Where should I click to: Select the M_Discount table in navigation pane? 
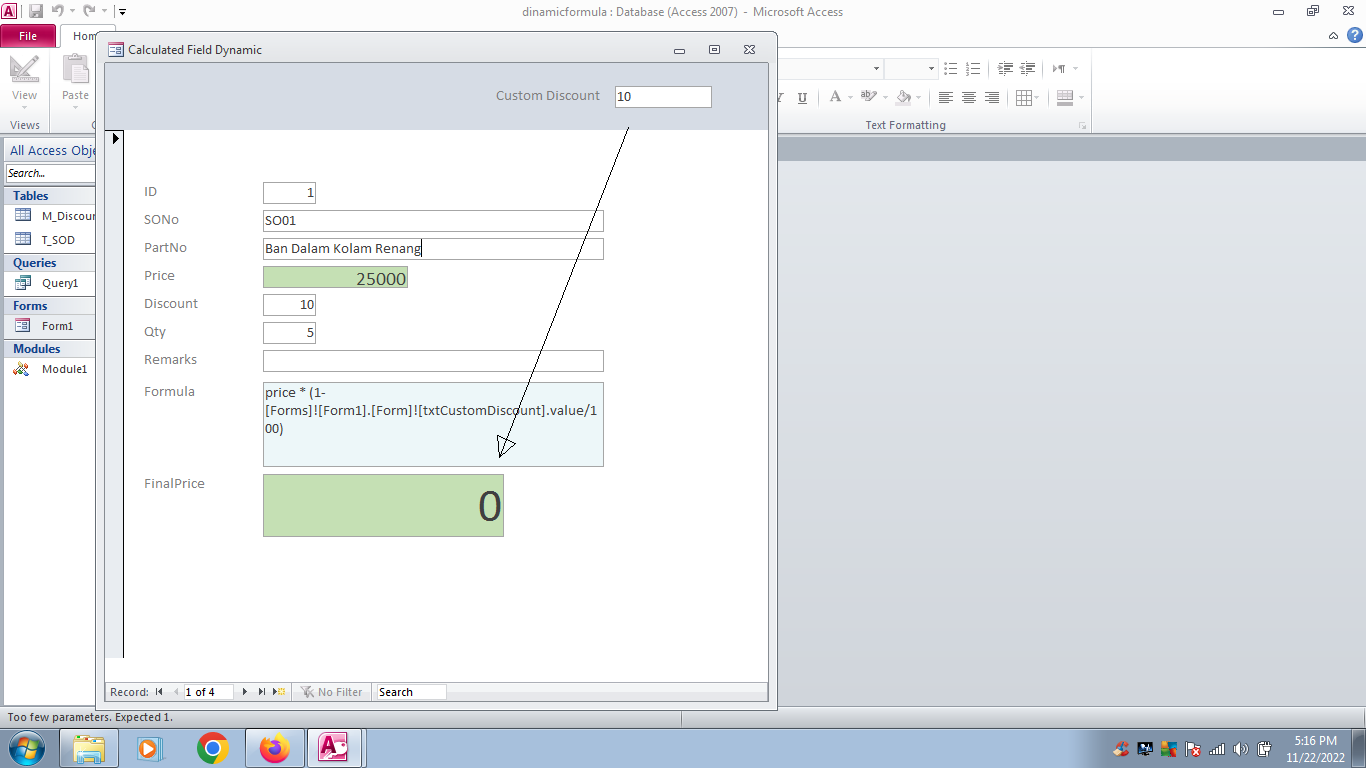(x=50, y=216)
